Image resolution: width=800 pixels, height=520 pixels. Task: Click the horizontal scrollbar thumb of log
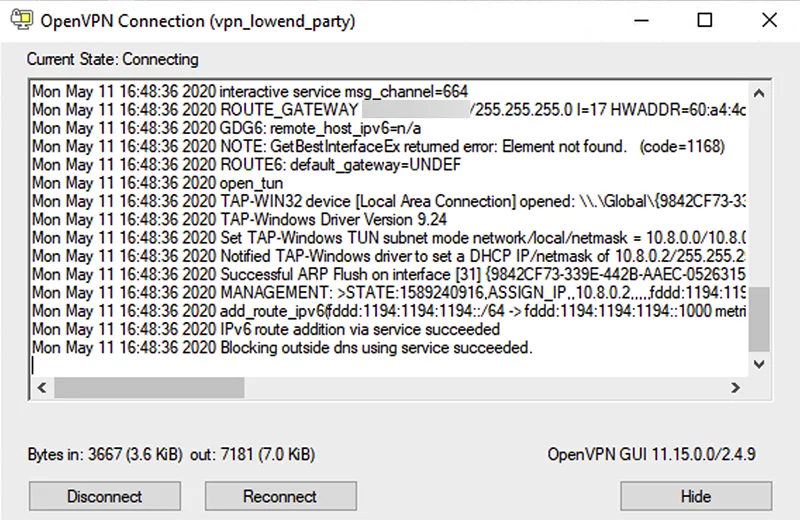coord(149,388)
